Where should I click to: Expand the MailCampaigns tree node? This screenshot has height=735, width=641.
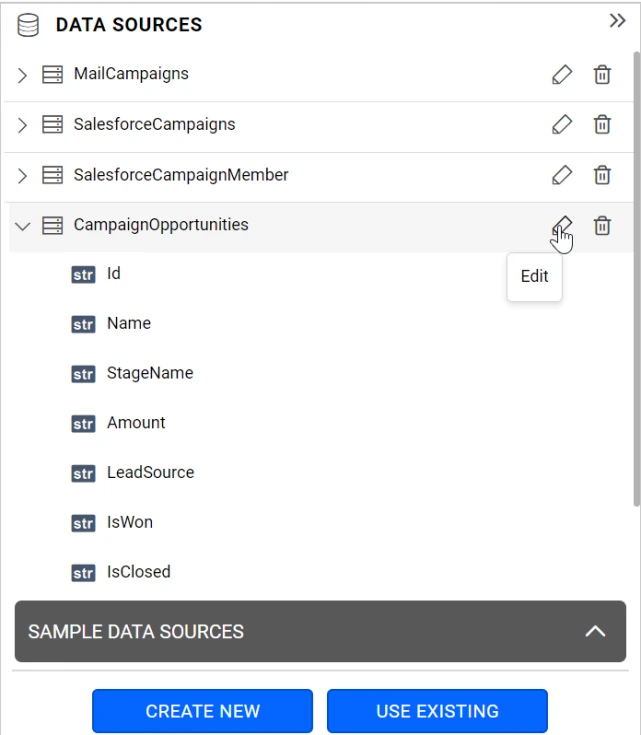[23, 75]
